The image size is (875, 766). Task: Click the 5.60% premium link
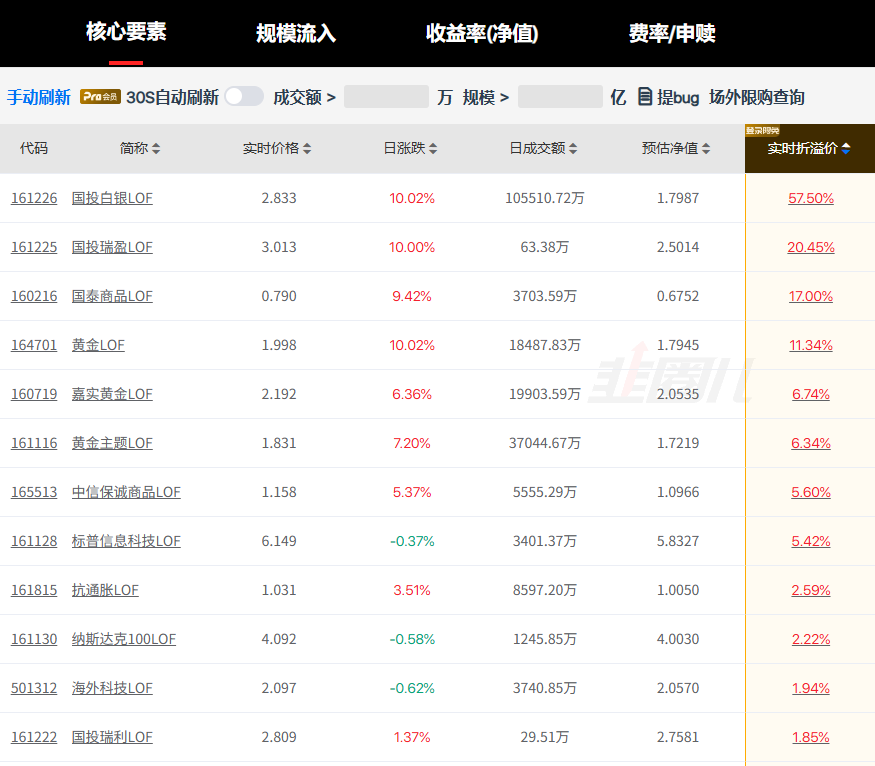(811, 493)
